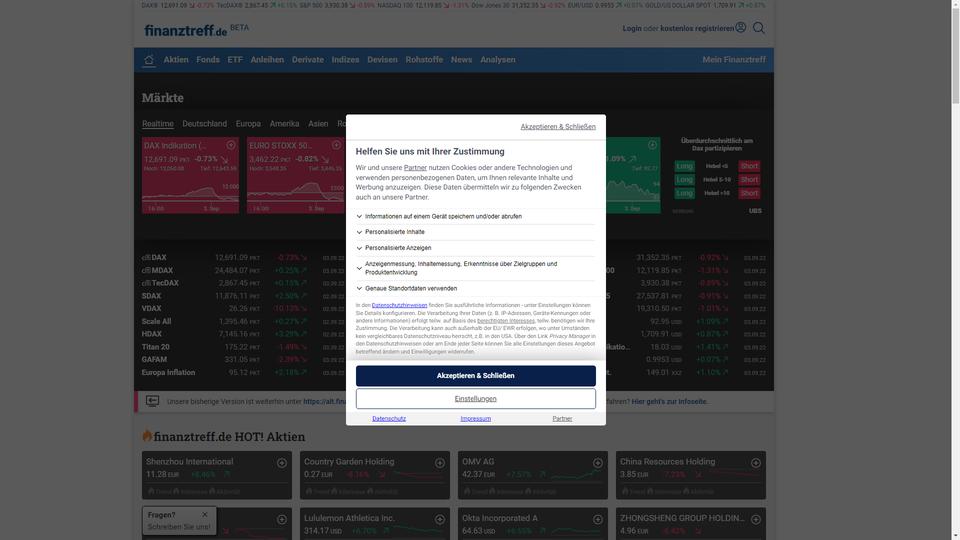
Task: Open Impressum link in consent dialog
Action: click(476, 419)
